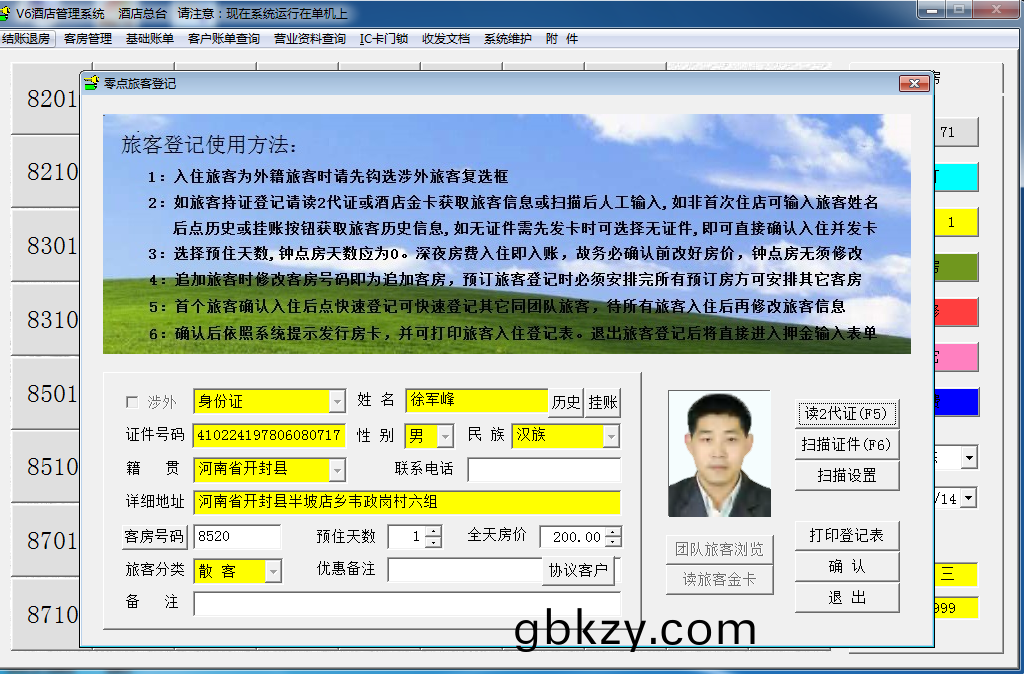Viewport: 1024px width, 674px height.
Task: Click the guest ID photo thumbnail
Action: (719, 453)
